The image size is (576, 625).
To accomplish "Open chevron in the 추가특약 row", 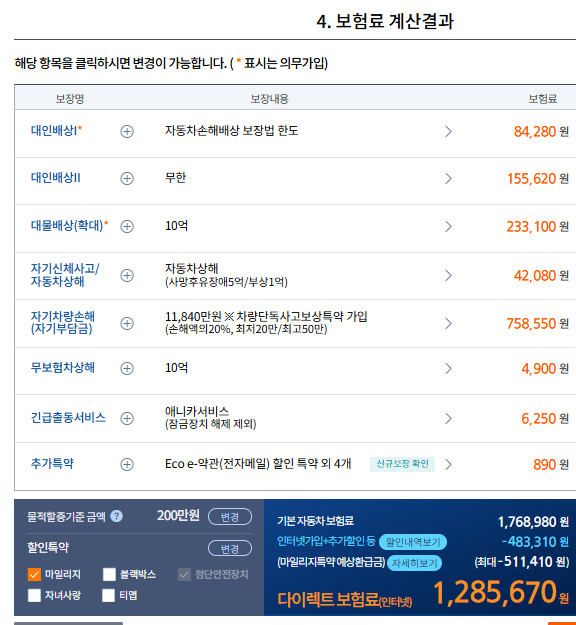I will [x=448, y=464].
